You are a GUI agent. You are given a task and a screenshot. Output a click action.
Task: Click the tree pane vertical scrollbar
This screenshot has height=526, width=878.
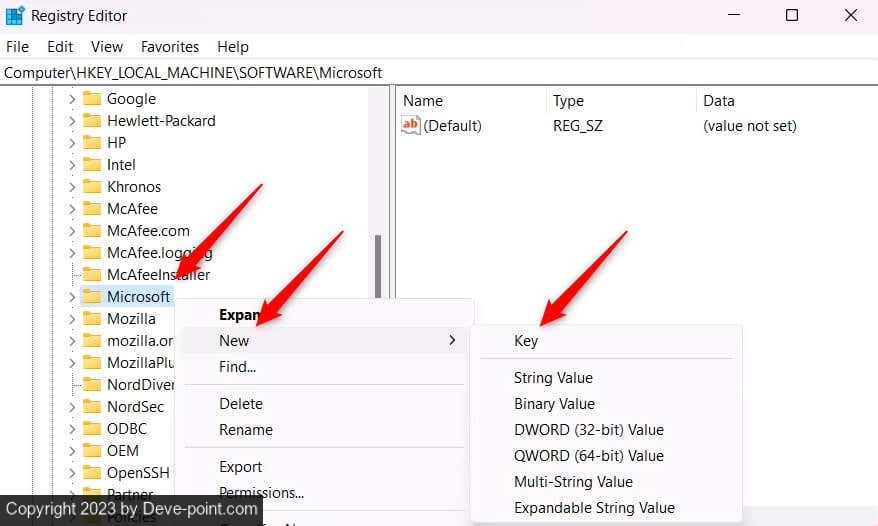point(378,265)
